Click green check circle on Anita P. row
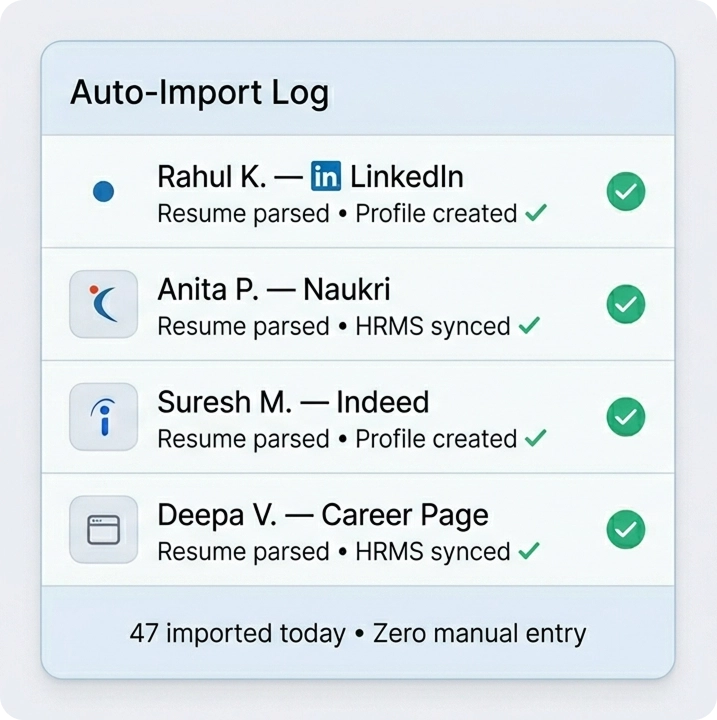This screenshot has height=720, width=717. tap(626, 303)
